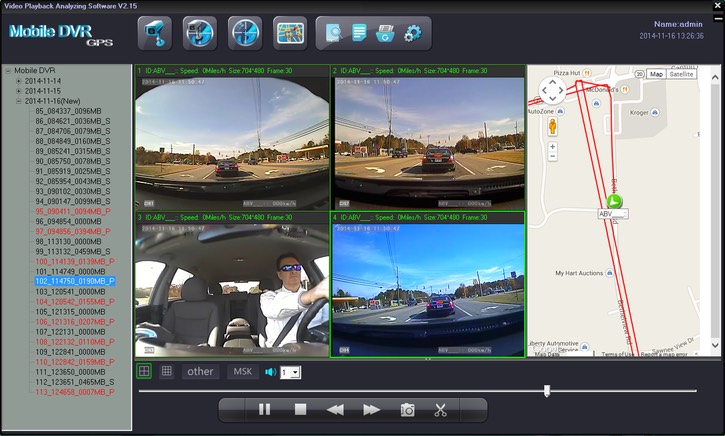The height and width of the screenshot is (436, 725).
Task: Click the playback progress slider handle
Action: [x=546, y=391]
